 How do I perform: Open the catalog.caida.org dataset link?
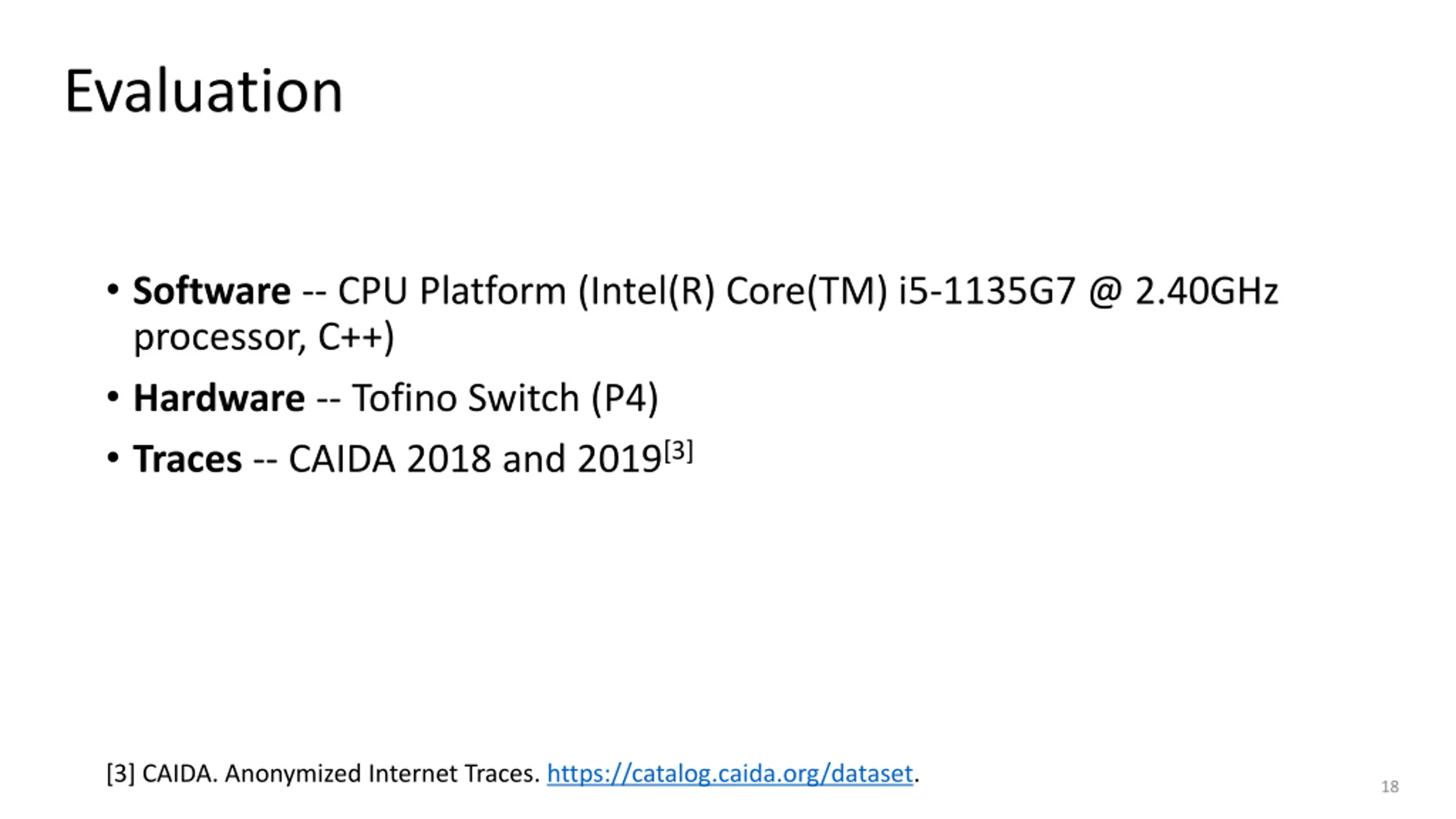[730, 774]
